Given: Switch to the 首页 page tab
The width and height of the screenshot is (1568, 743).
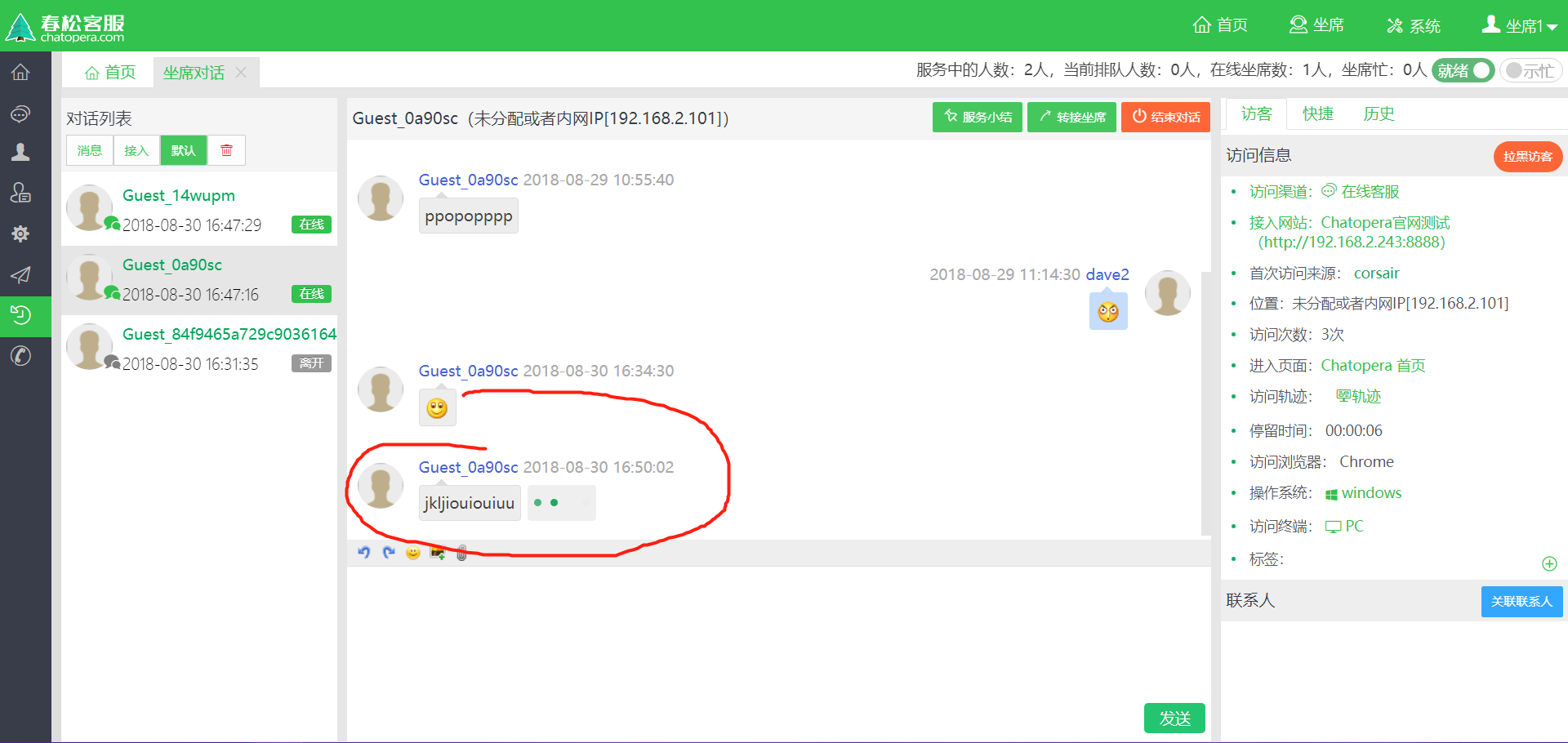Looking at the screenshot, I should click(110, 73).
